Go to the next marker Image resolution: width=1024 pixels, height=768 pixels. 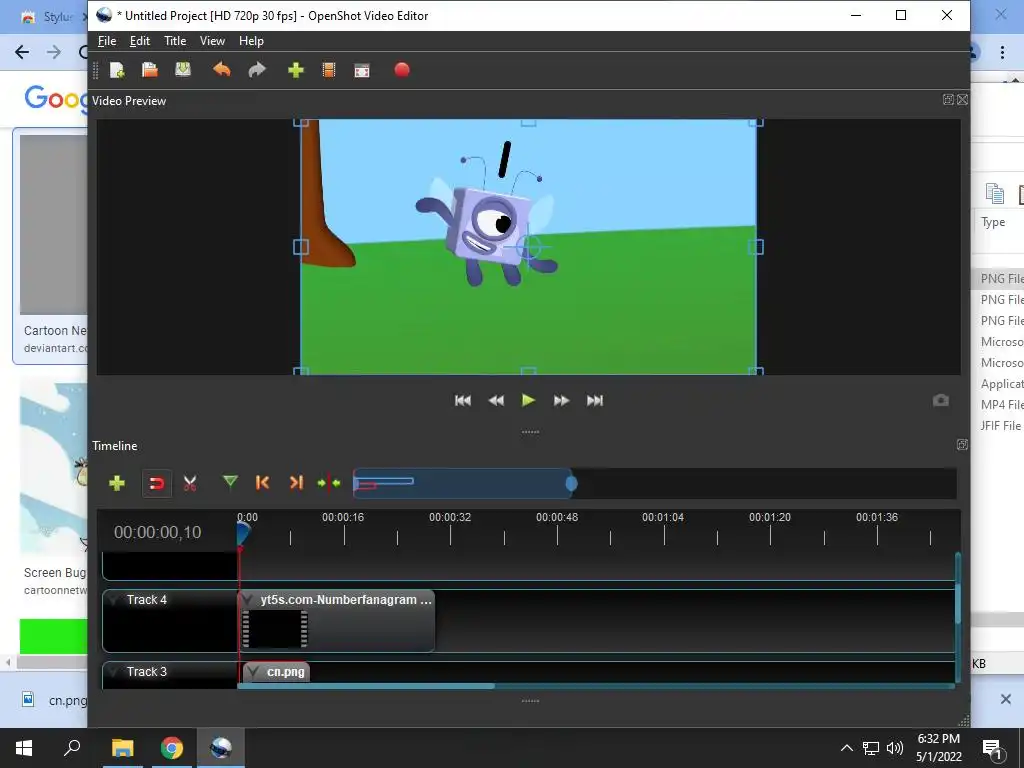296,483
